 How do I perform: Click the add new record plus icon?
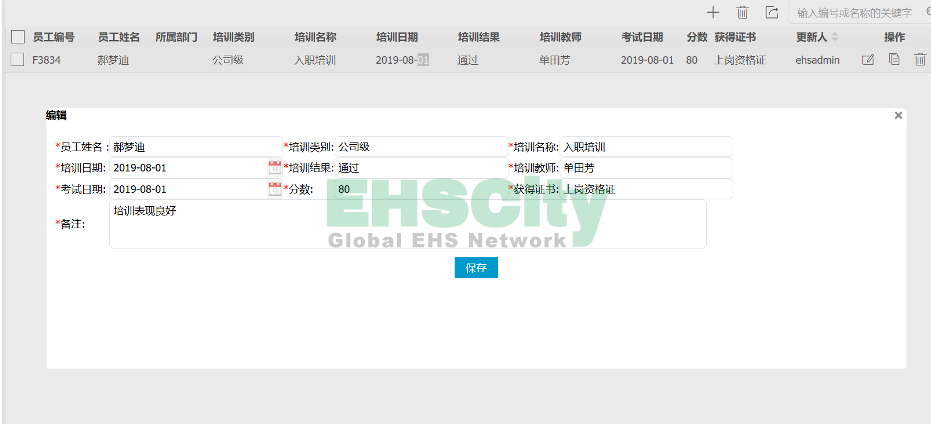coord(712,12)
